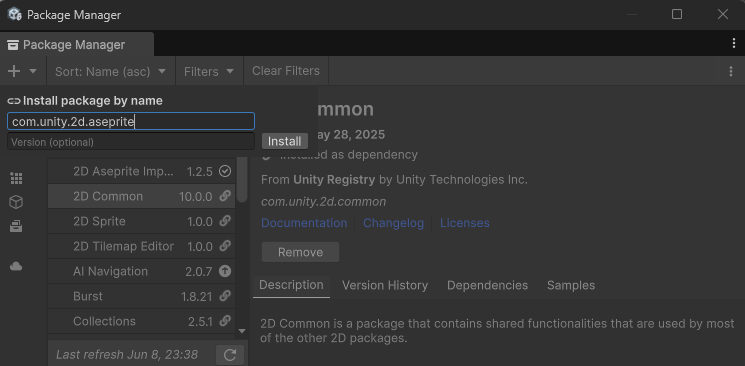745x366 pixels.
Task: Click the Version (optional) field
Action: [x=131, y=142]
